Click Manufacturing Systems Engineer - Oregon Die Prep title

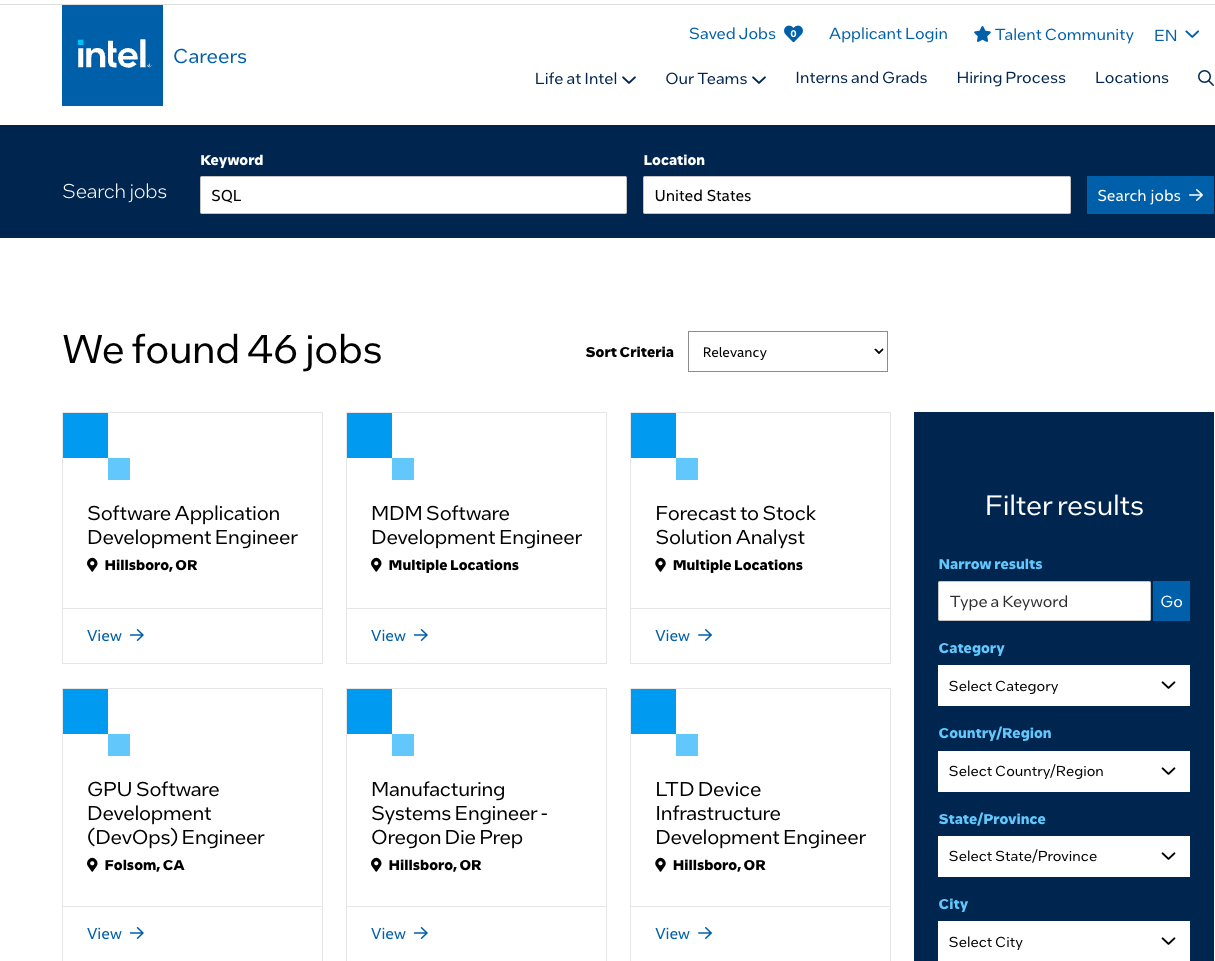(460, 813)
